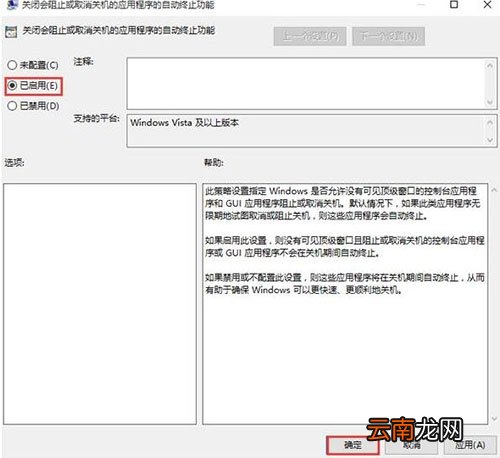The image size is (500, 458).
Task: Click the 注释: label
Action: pos(83,62)
